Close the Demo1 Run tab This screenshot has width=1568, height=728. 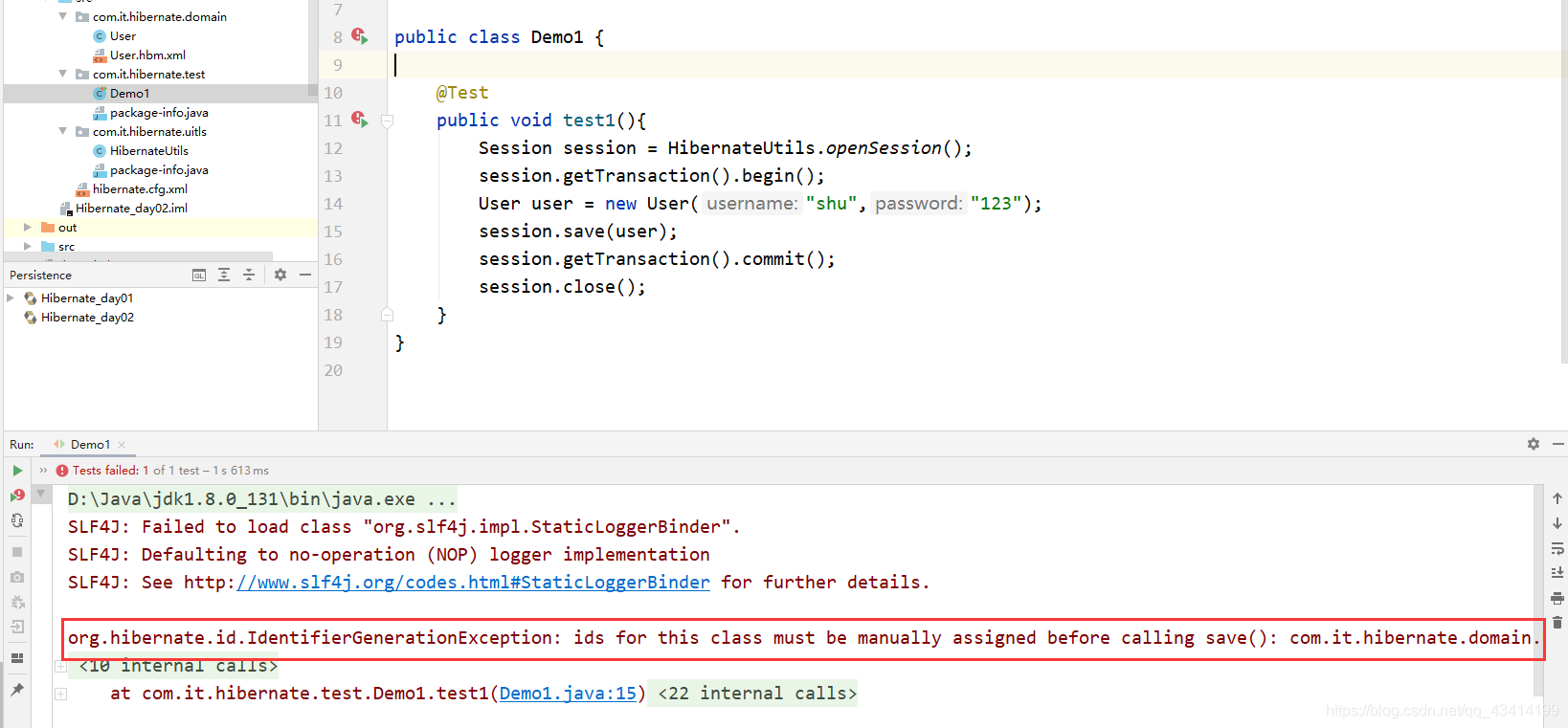pos(122,445)
